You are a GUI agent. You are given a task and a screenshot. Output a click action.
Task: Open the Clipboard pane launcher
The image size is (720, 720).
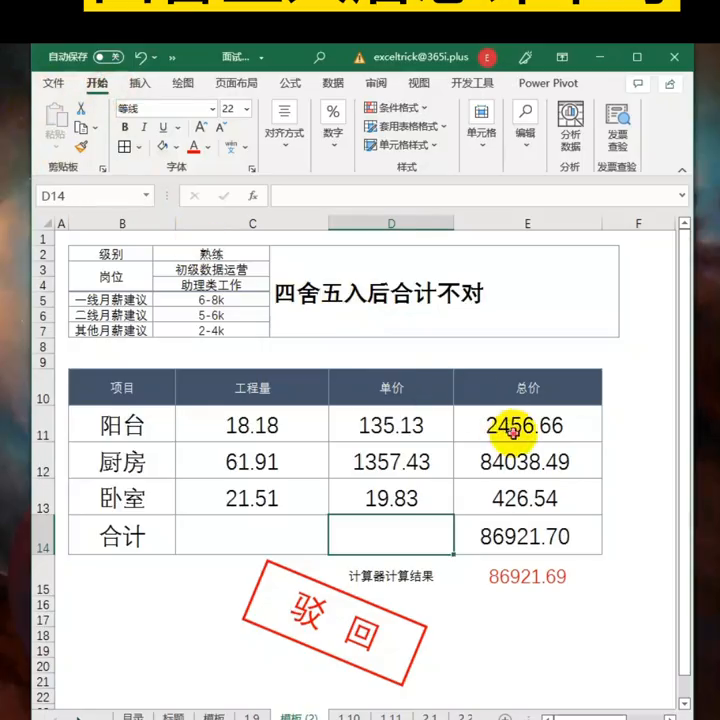tap(102, 169)
